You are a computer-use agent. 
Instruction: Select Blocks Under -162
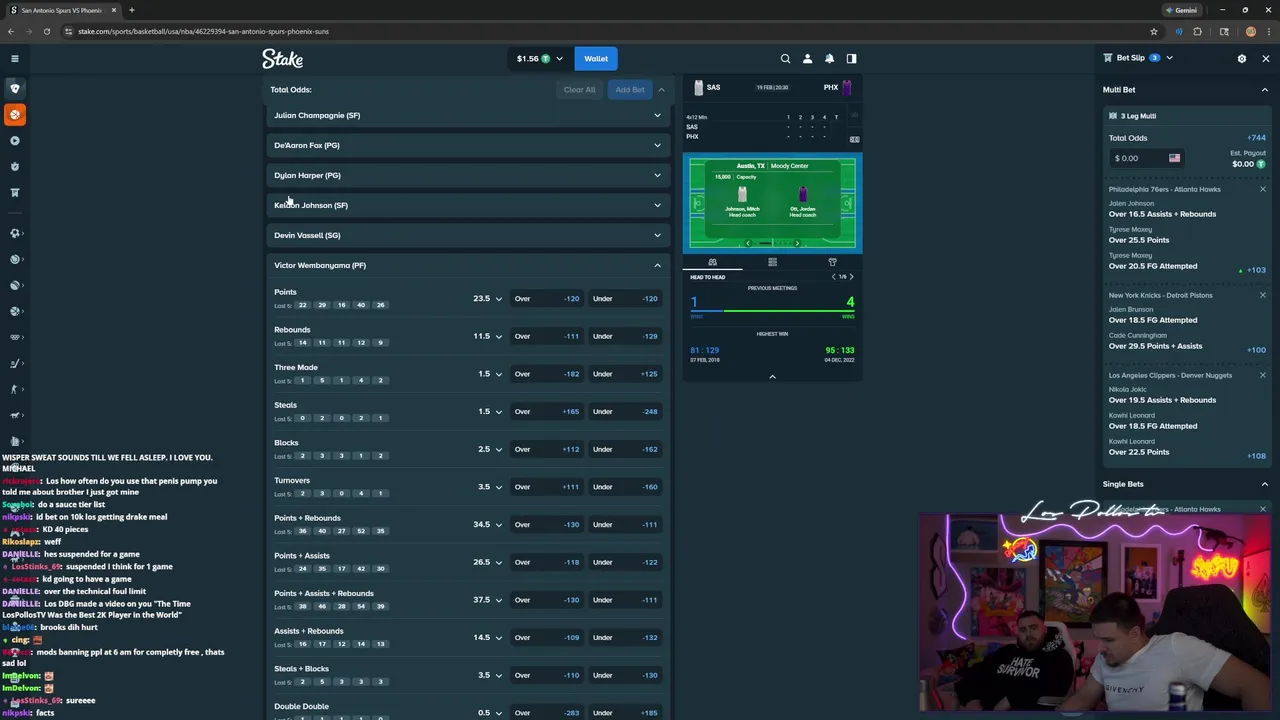click(626, 449)
